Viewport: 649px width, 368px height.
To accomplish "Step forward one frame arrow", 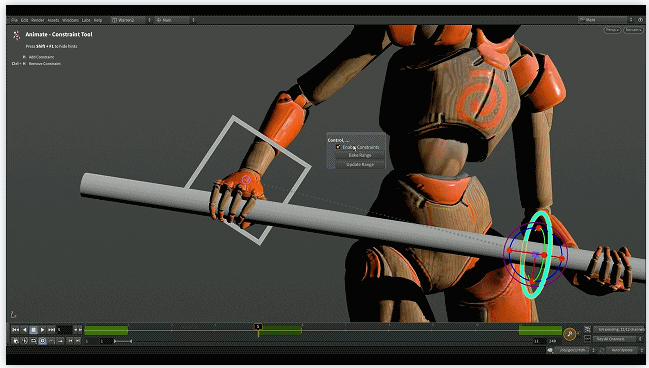I will pyautogui.click(x=80, y=330).
